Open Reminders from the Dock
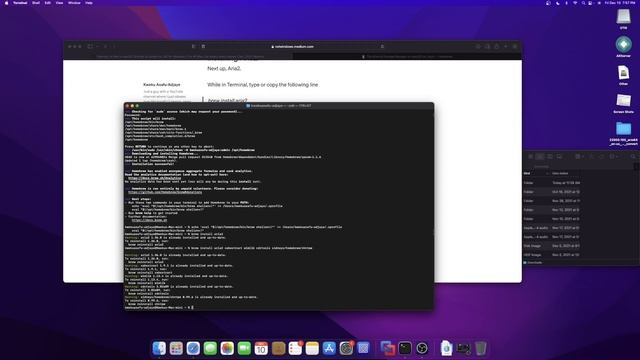Image resolution: width=640 pixels, height=360 pixels. [295, 348]
